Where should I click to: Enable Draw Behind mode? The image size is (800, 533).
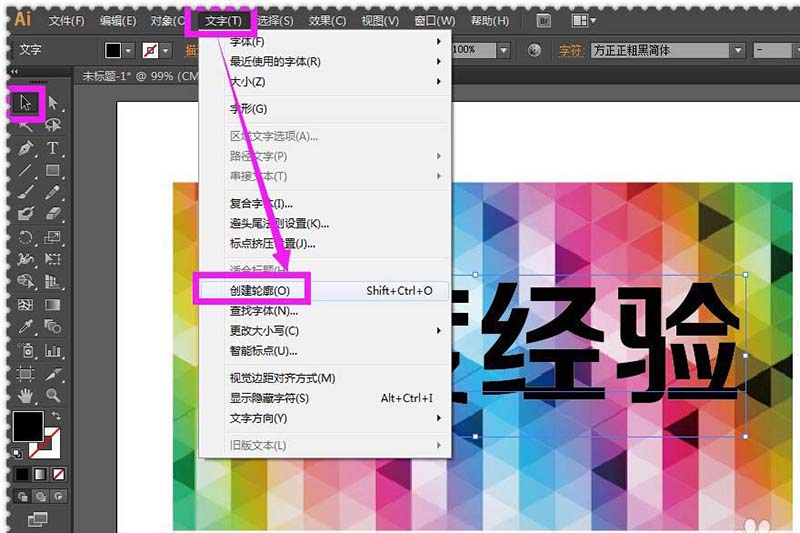point(41,496)
